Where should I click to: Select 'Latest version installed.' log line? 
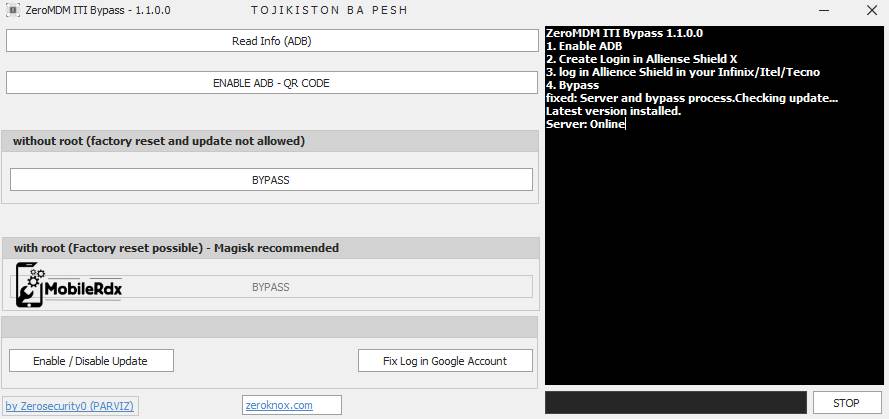click(x=613, y=111)
